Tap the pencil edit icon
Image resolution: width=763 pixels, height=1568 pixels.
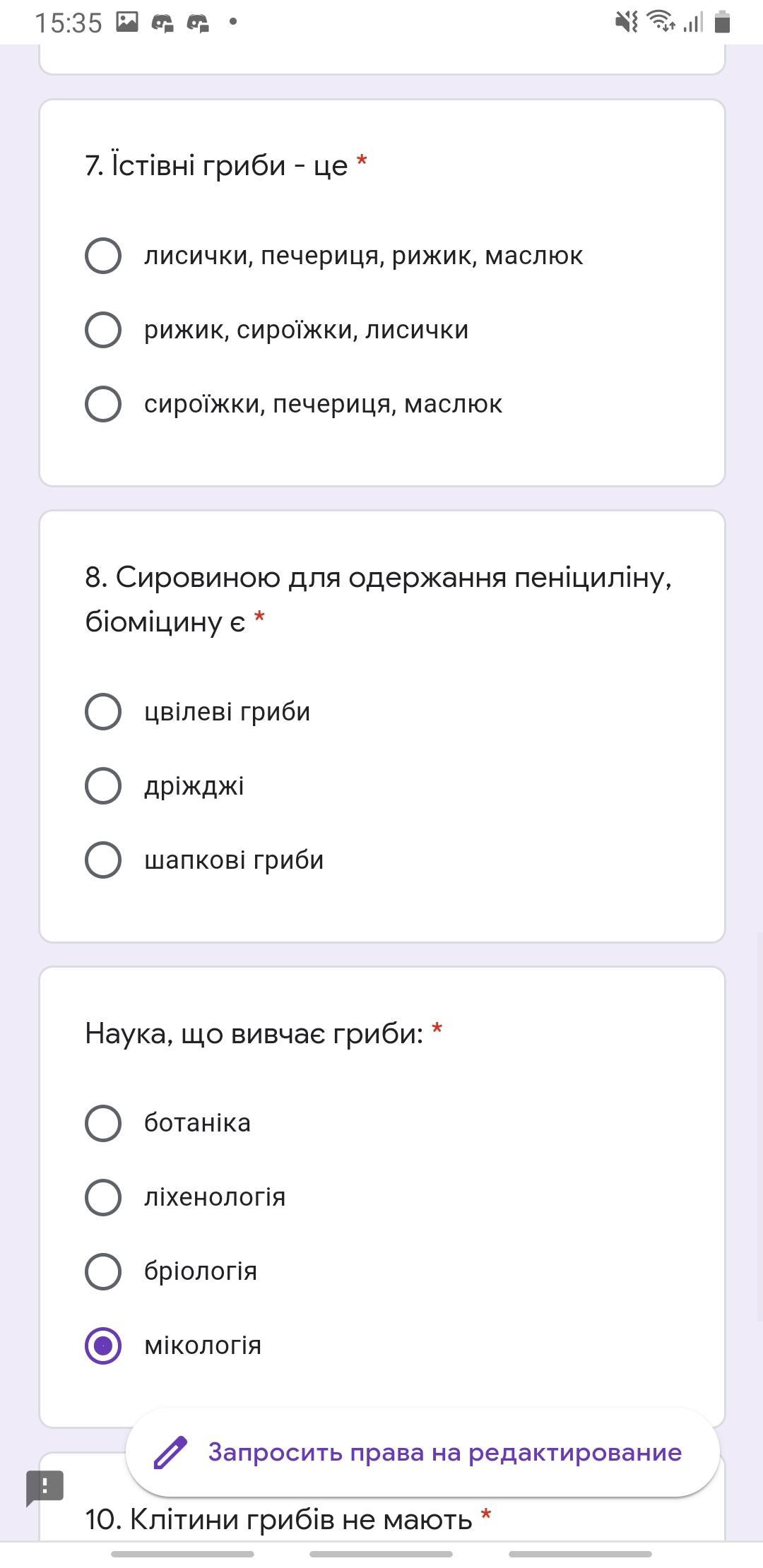[x=170, y=1453]
